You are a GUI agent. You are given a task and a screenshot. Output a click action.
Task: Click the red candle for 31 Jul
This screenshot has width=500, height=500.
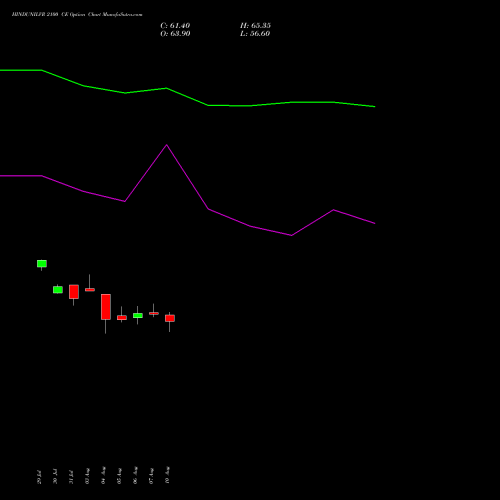pyautogui.click(x=74, y=292)
